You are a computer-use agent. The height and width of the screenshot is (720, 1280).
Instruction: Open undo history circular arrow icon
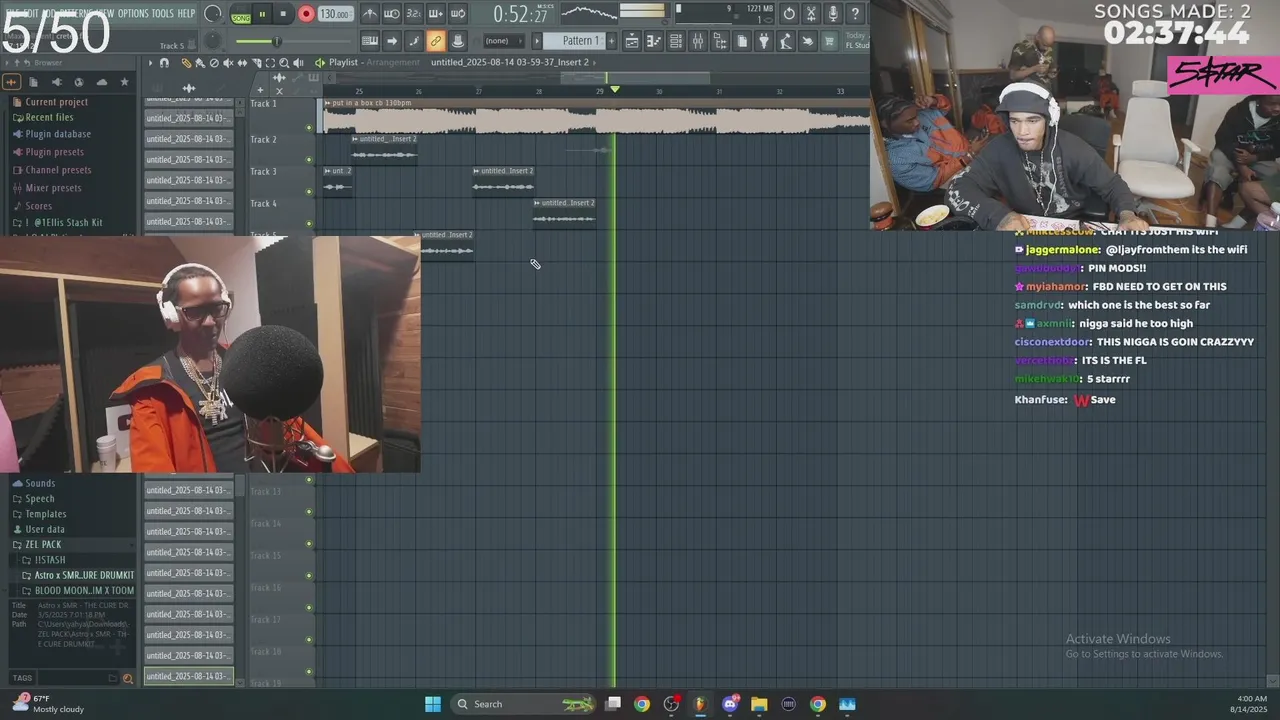(789, 14)
